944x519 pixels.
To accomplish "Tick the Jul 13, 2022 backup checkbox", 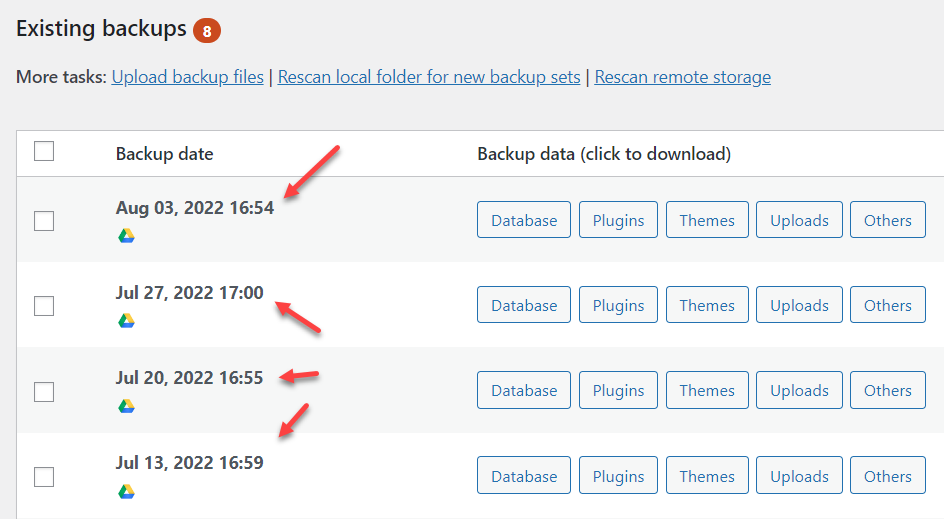I will 44,477.
